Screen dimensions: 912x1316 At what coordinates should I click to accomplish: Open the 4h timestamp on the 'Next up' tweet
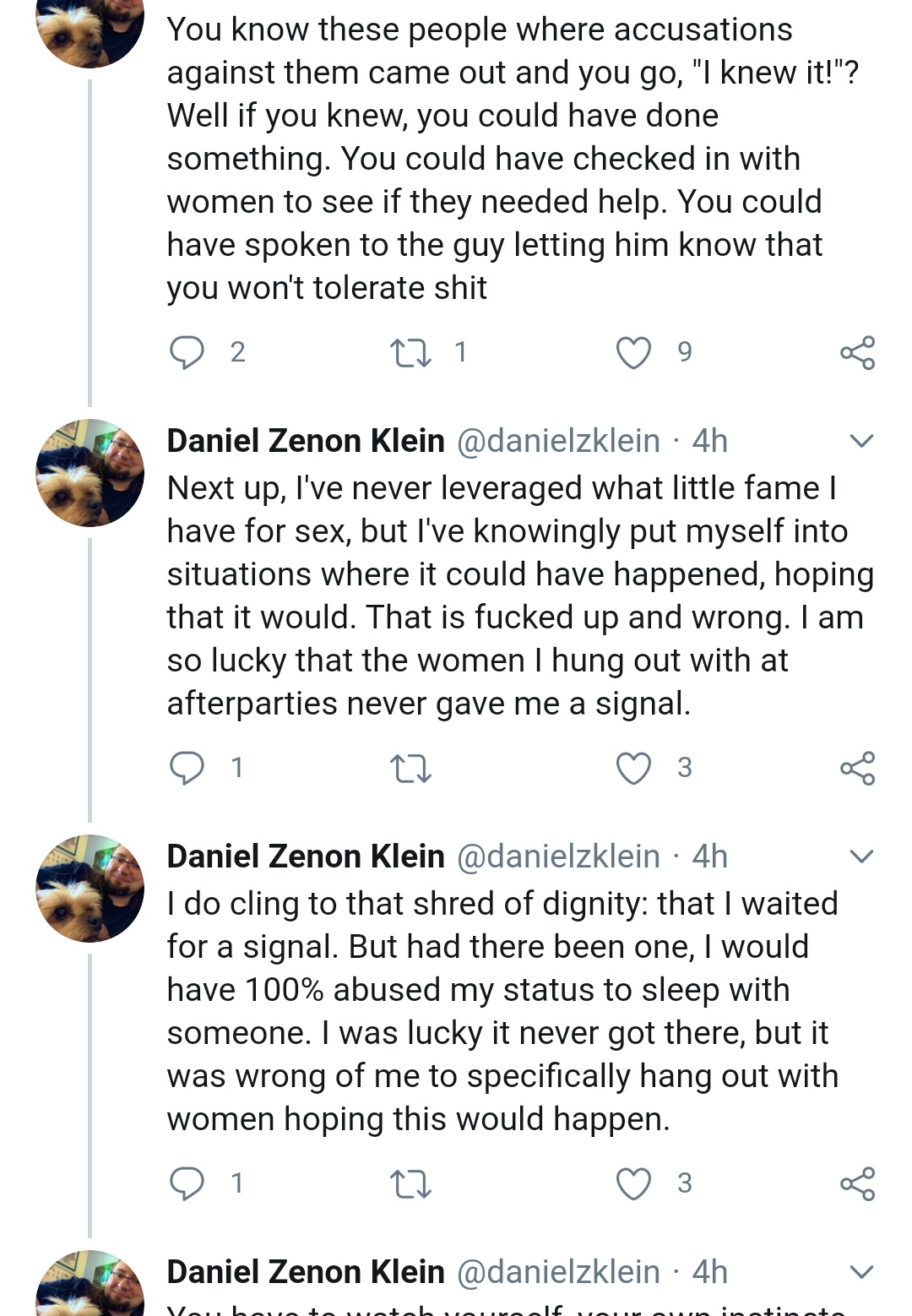[x=709, y=441]
